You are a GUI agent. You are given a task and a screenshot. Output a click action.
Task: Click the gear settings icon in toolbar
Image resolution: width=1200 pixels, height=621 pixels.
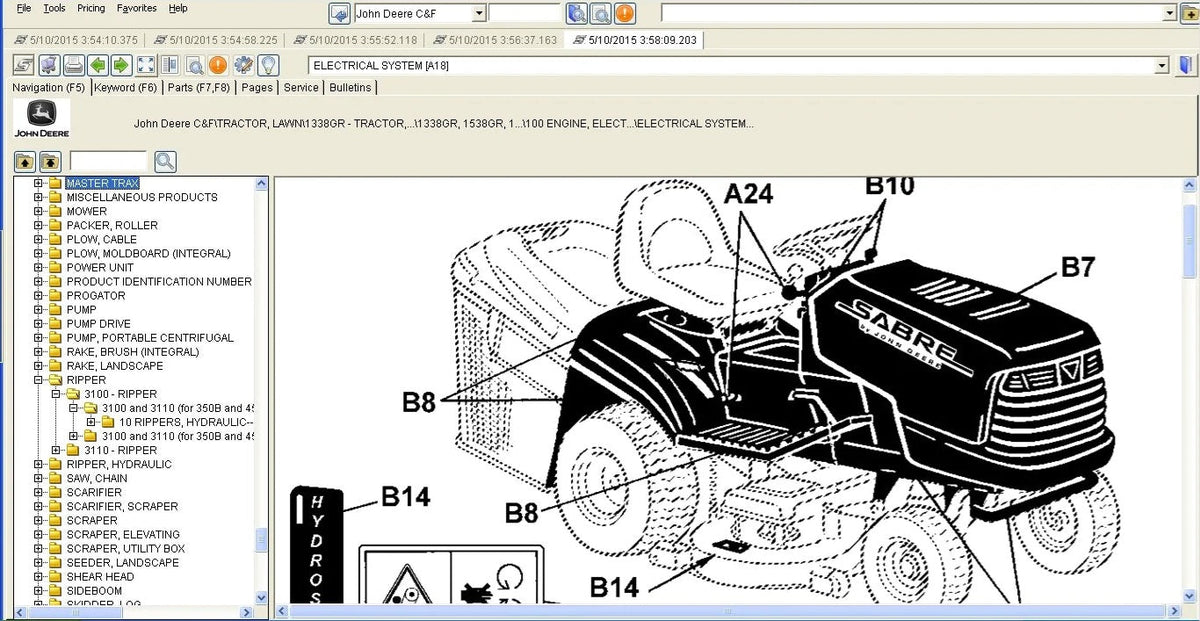pyautogui.click(x=243, y=66)
